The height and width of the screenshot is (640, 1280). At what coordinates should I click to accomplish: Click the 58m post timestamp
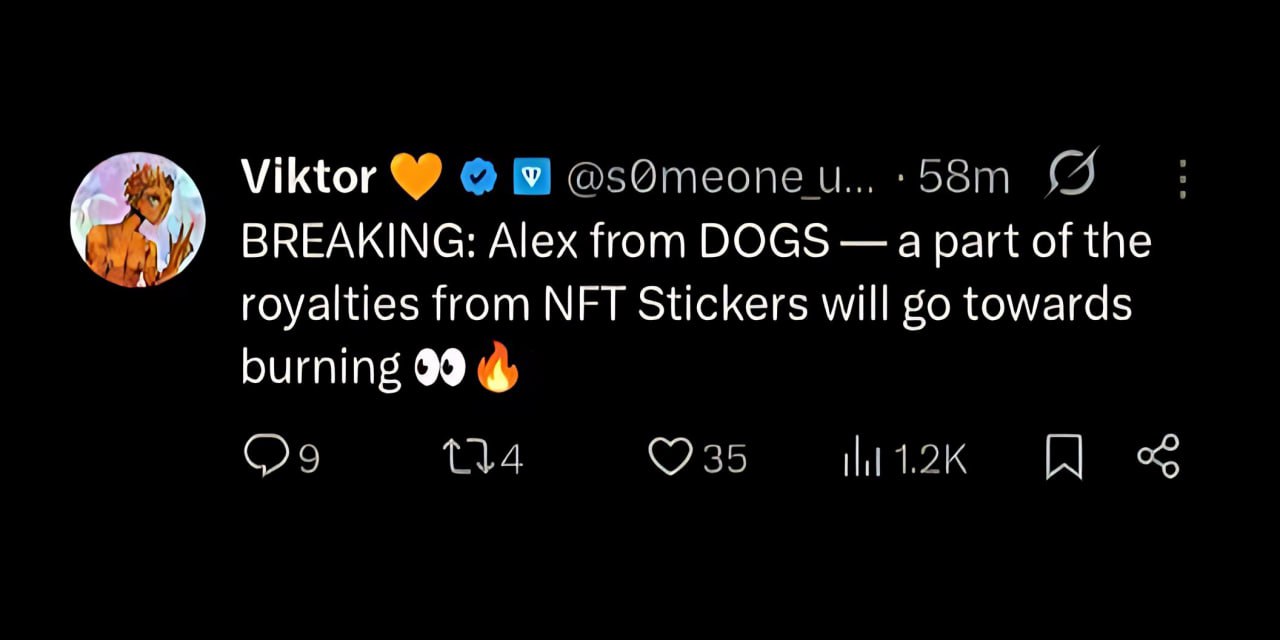pyautogui.click(x=962, y=178)
